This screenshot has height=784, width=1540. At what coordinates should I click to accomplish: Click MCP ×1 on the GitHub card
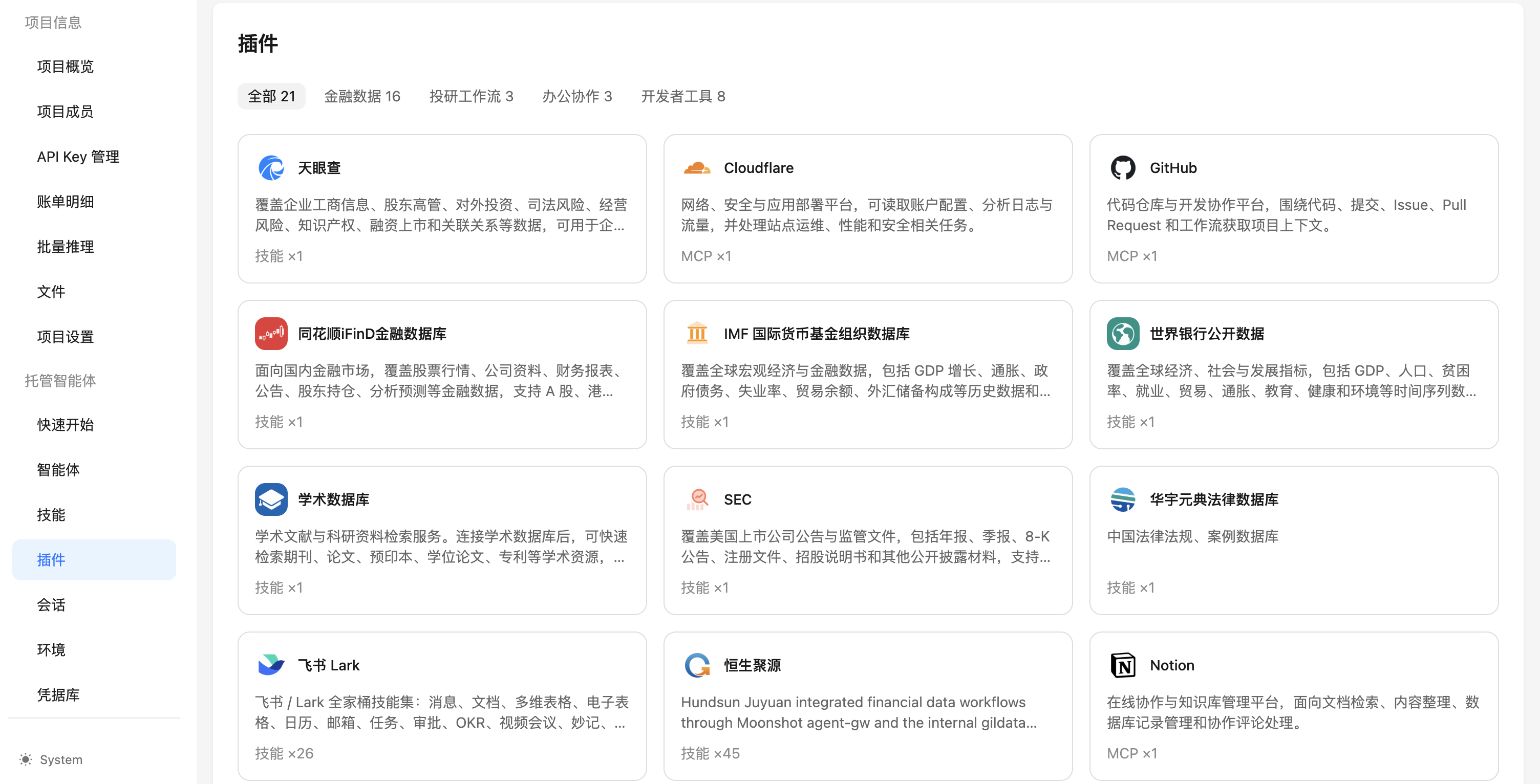[1131, 256]
